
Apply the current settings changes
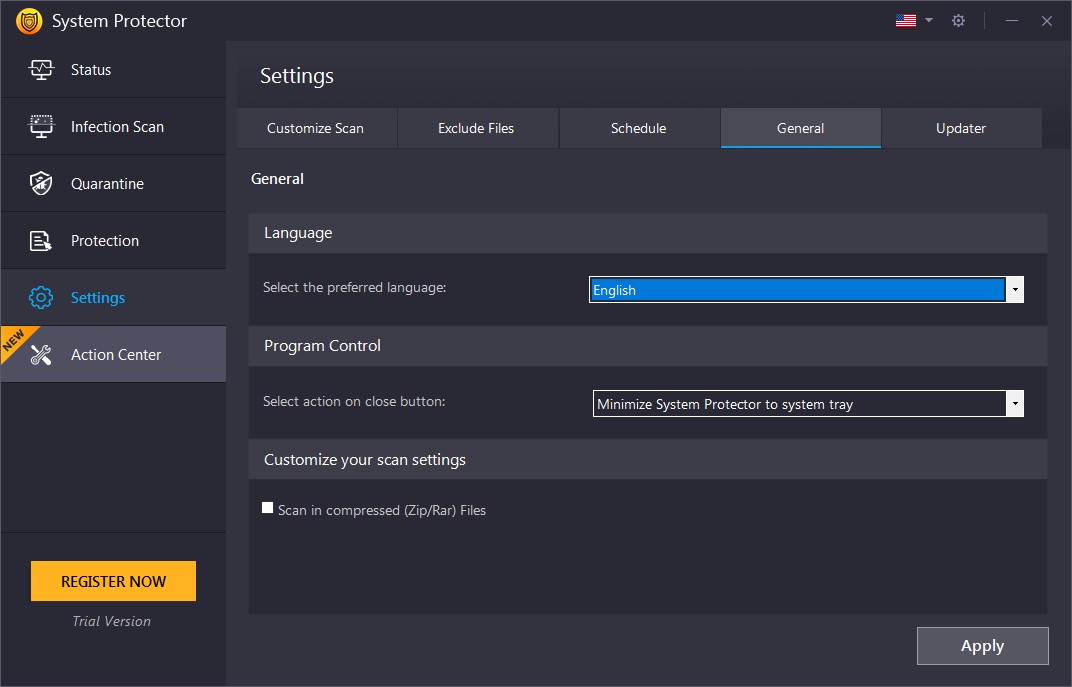[982, 645]
